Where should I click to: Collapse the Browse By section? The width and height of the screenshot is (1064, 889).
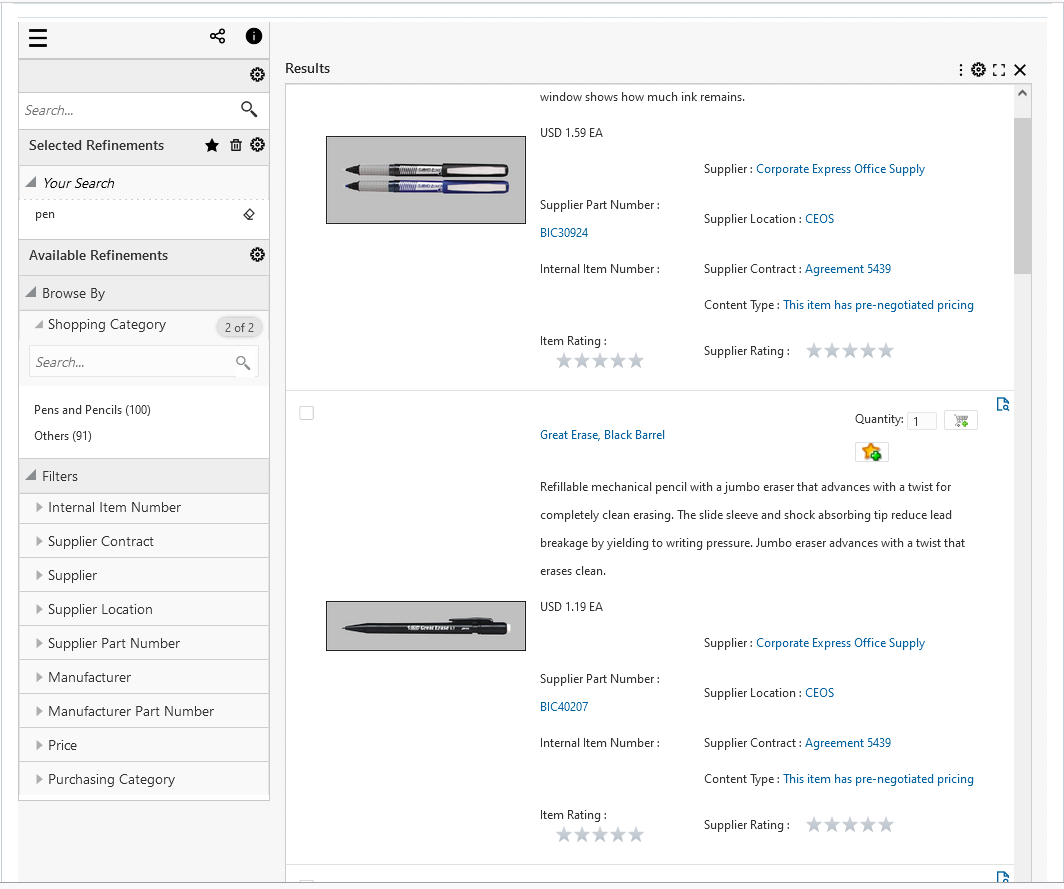click(x=31, y=293)
